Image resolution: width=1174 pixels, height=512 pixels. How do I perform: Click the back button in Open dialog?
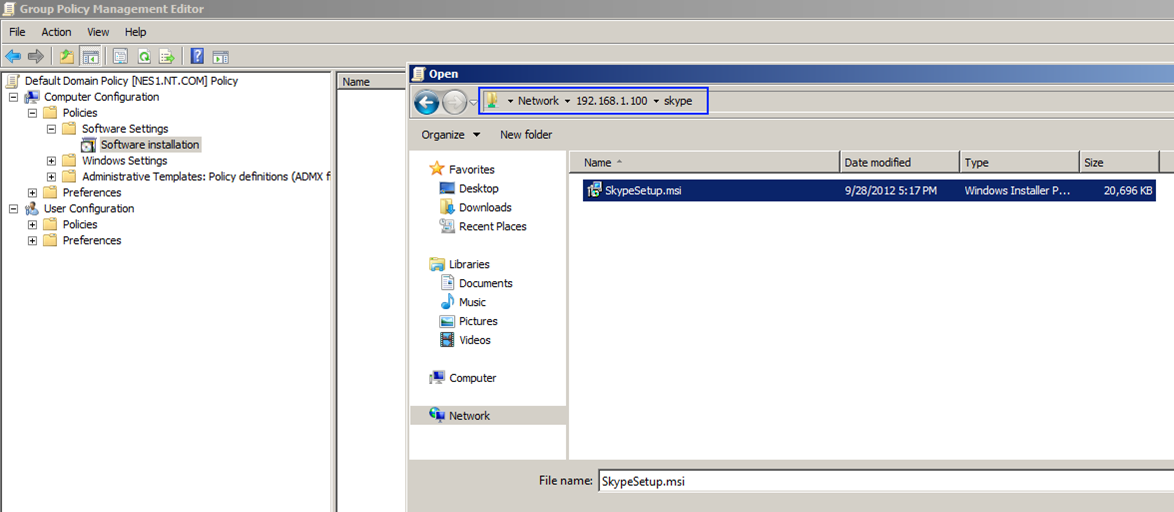point(427,101)
